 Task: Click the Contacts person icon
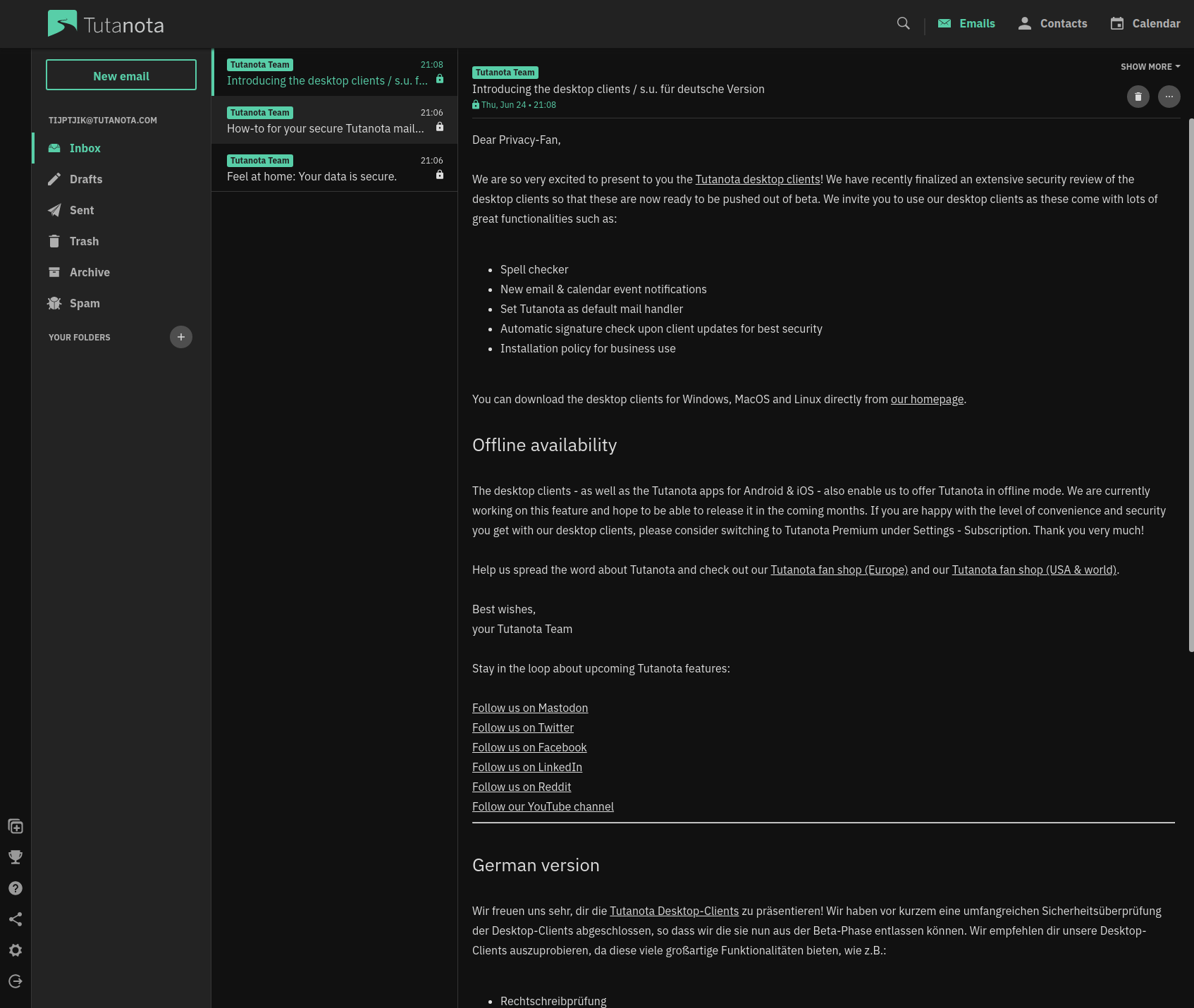coord(1025,23)
